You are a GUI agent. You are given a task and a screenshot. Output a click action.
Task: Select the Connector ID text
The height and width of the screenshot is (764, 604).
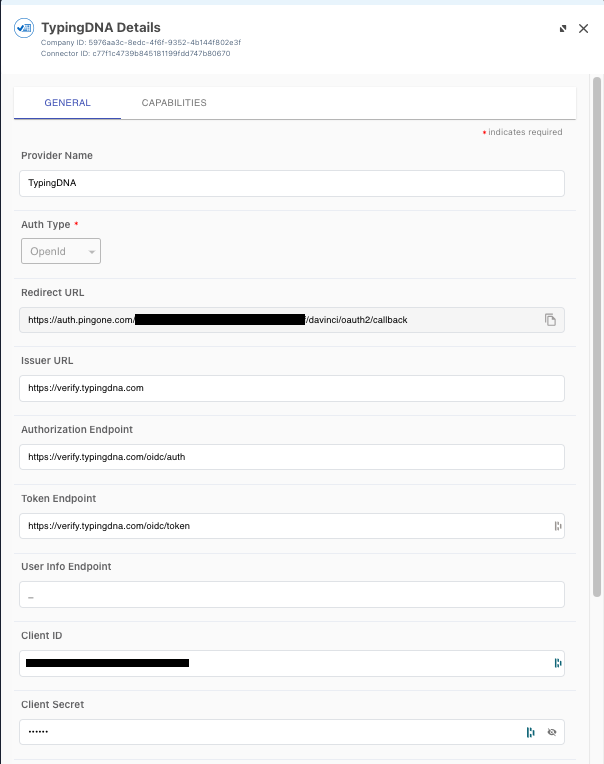point(135,54)
